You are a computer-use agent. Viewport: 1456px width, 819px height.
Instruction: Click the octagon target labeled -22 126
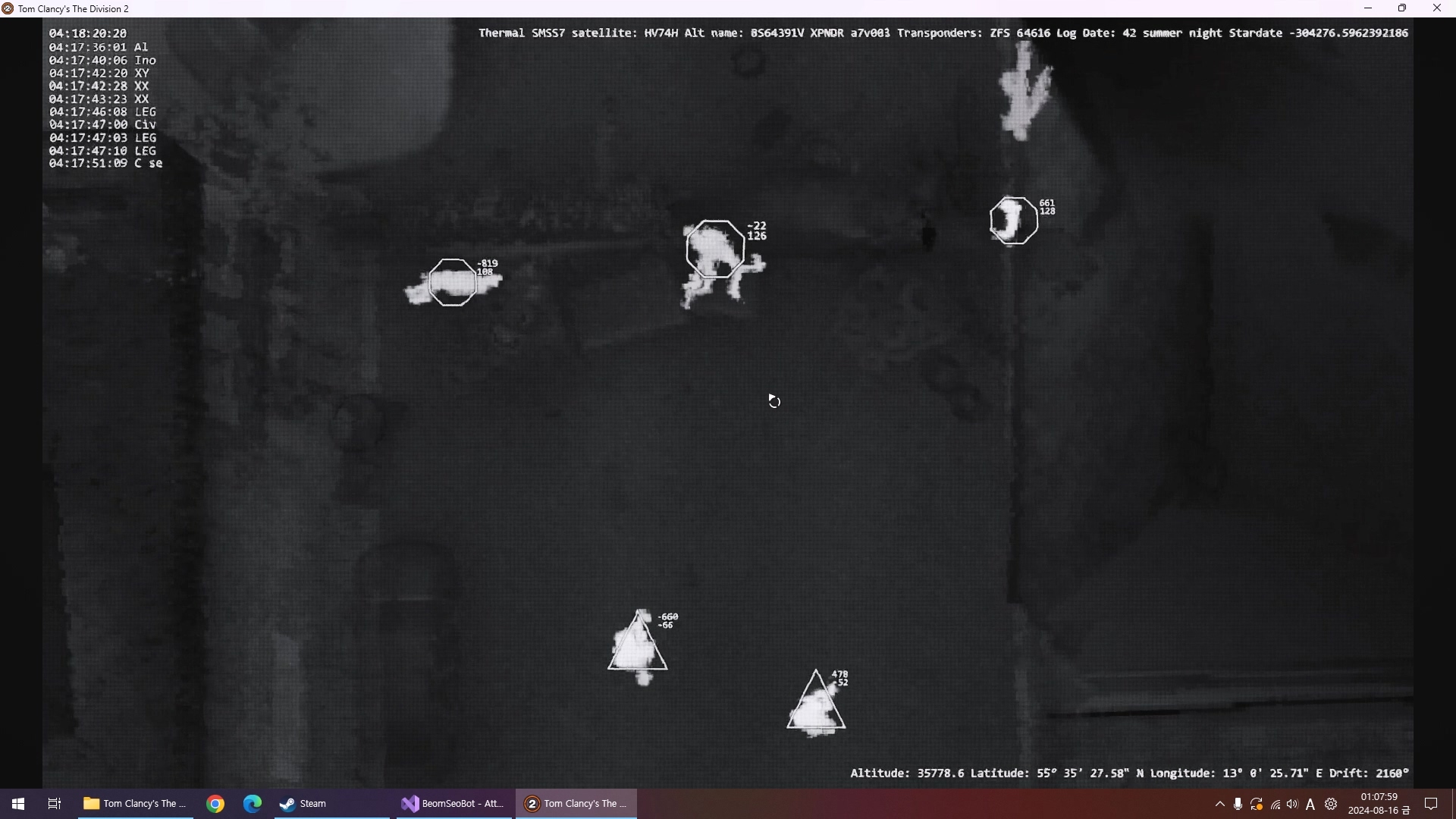click(x=715, y=249)
